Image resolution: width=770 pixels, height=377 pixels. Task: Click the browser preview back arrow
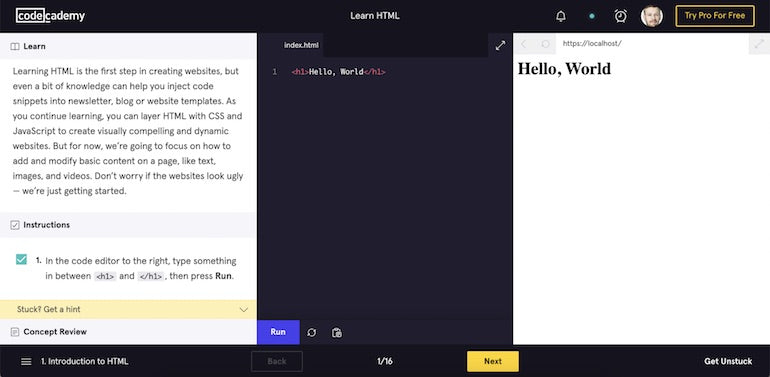pyautogui.click(x=523, y=44)
